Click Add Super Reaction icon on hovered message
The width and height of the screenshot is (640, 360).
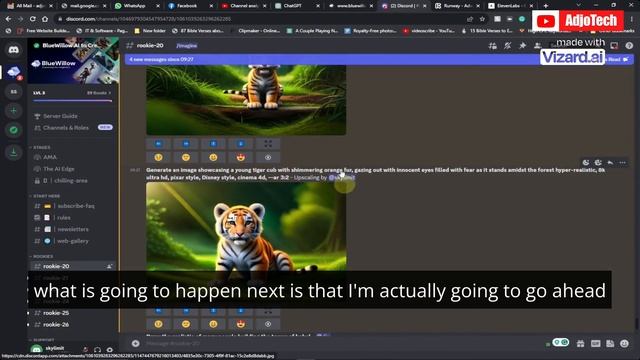(x=598, y=162)
